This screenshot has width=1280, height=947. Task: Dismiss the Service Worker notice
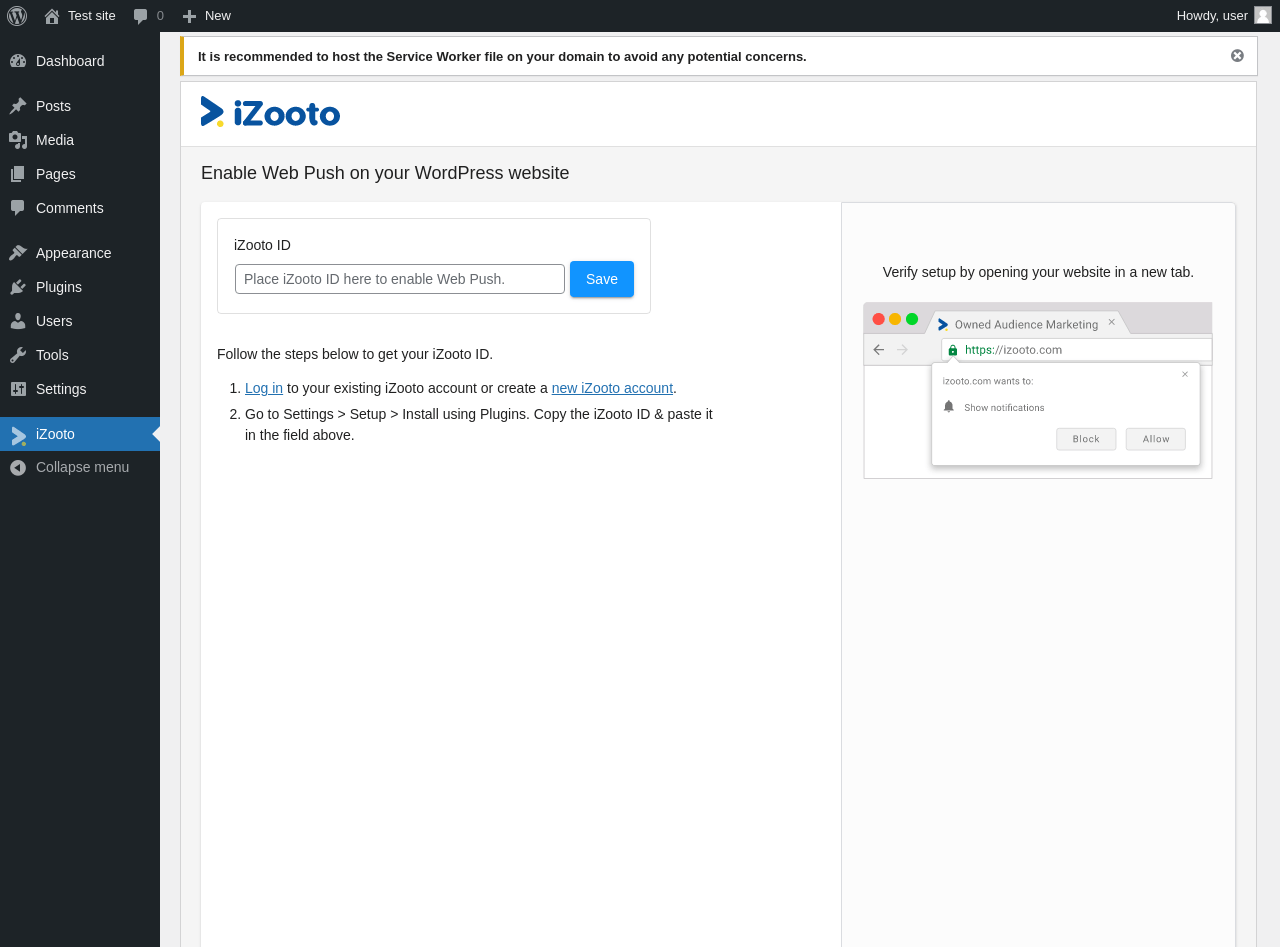tap(1237, 56)
